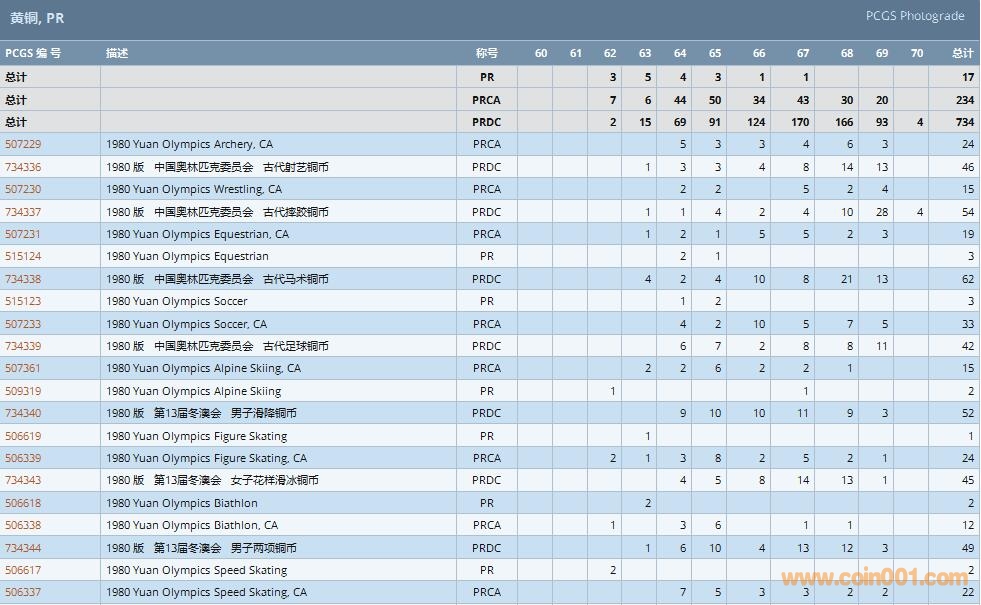Open the 507230 Wrestling coin link
The image size is (981, 605).
(x=23, y=189)
